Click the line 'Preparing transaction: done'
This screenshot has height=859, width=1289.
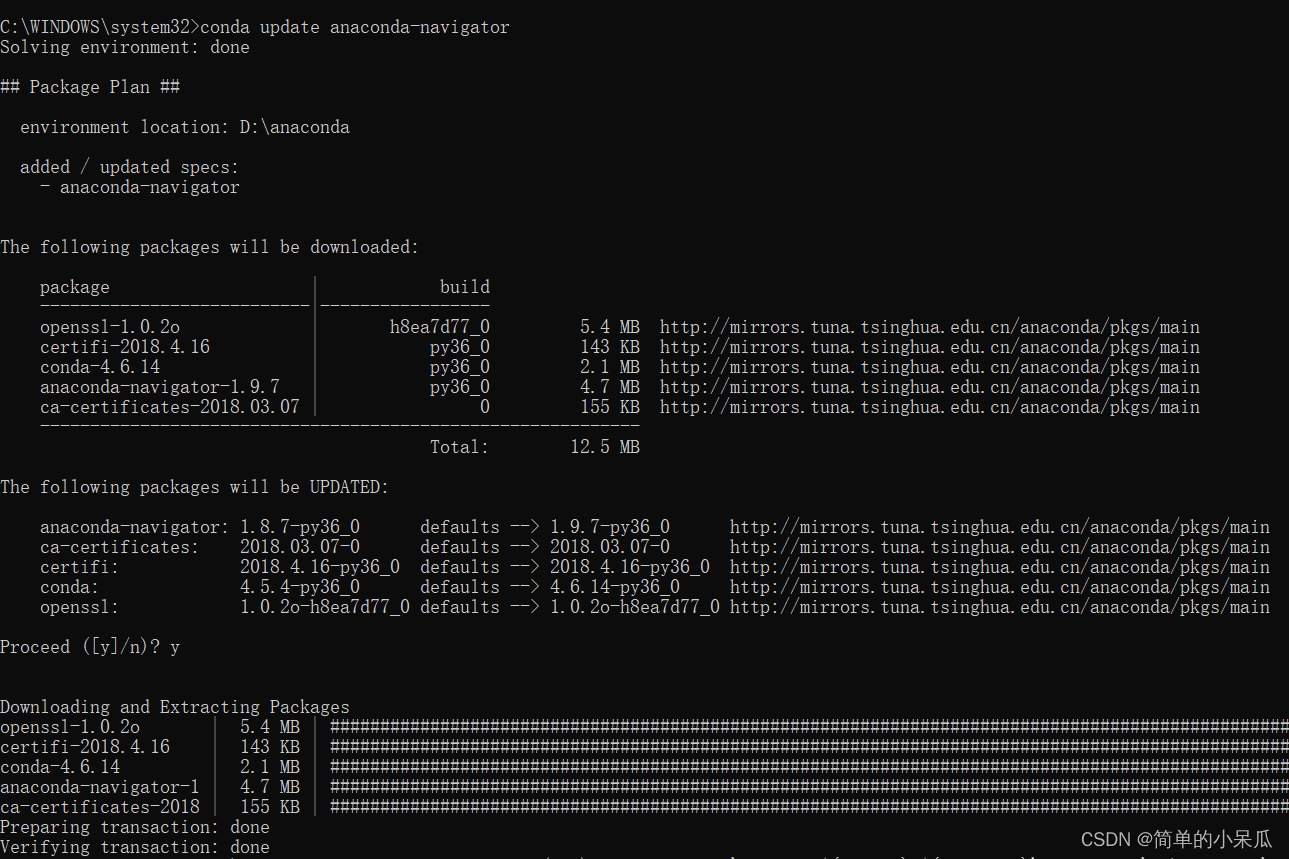click(135, 827)
